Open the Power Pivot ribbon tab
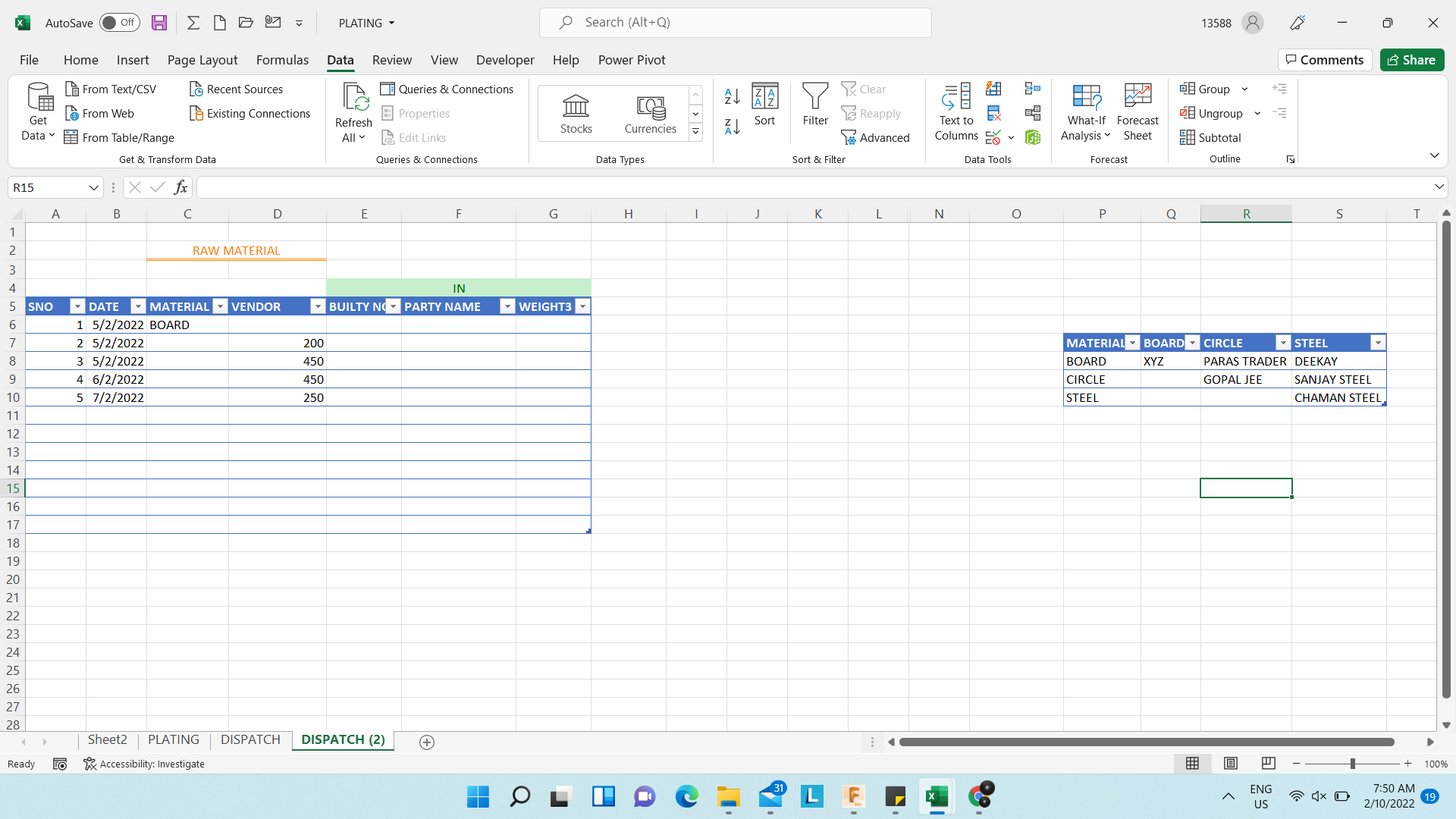The width and height of the screenshot is (1456, 819). (x=632, y=60)
